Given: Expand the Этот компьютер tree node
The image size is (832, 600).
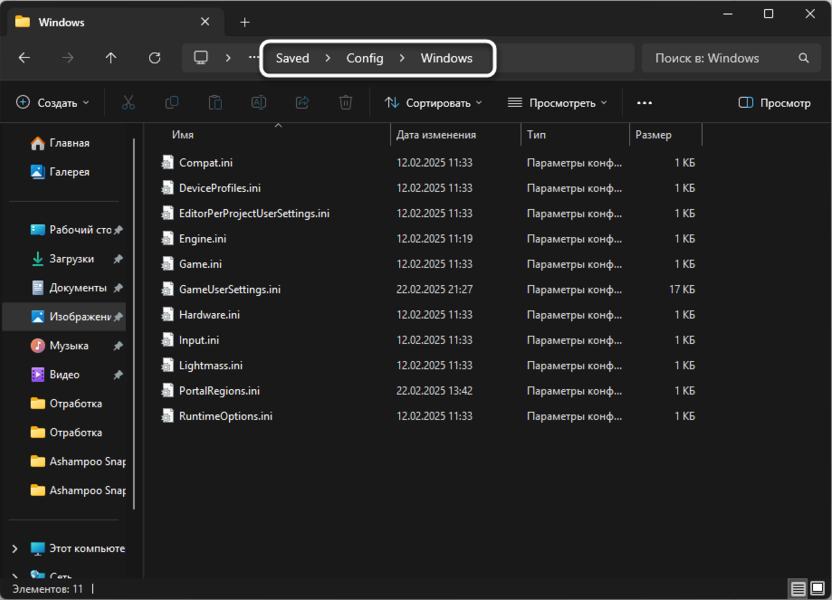Looking at the screenshot, I should pyautogui.click(x=14, y=548).
